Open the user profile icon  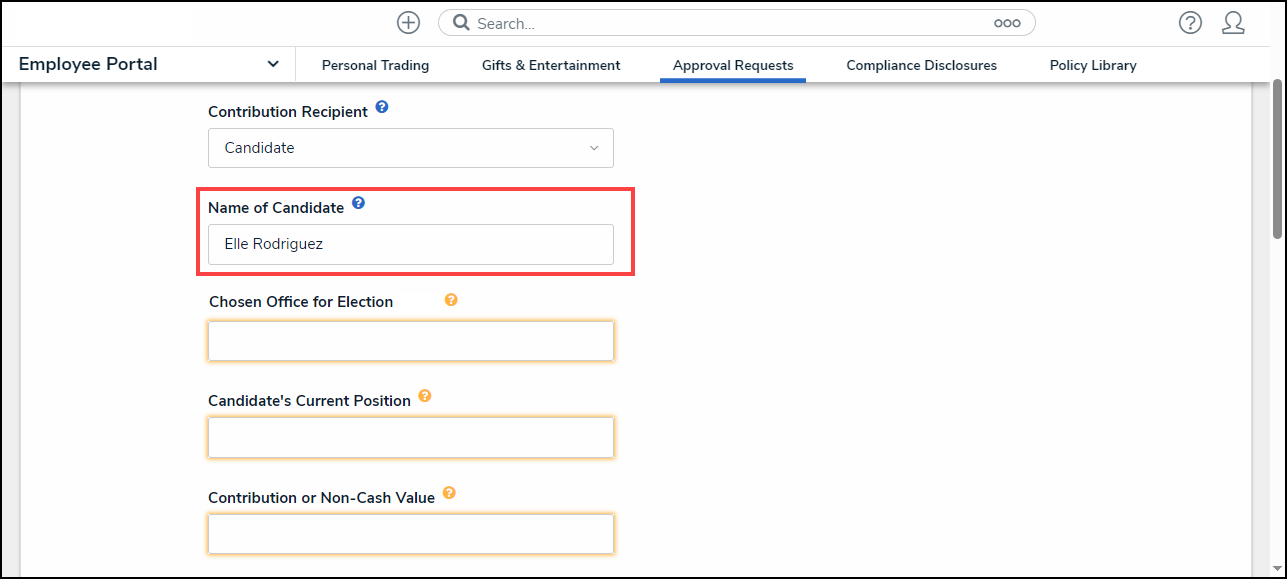[1233, 23]
